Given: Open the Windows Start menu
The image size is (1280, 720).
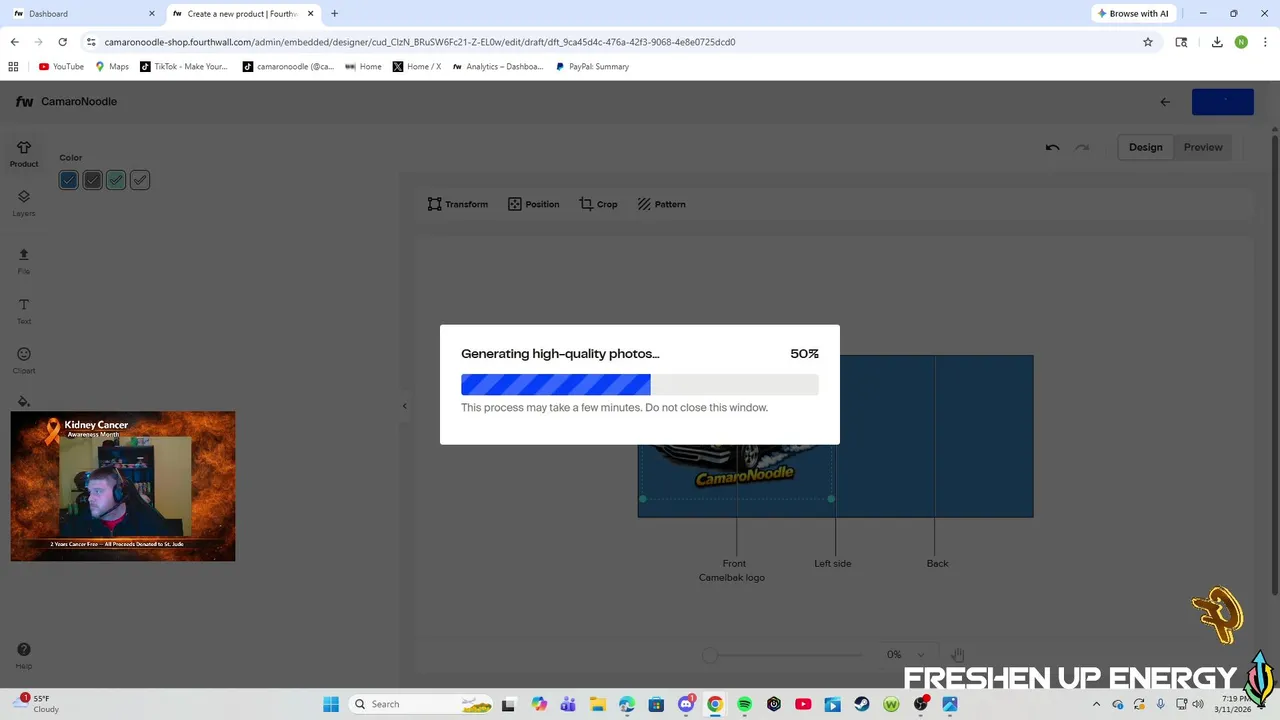Looking at the screenshot, I should coord(331,704).
